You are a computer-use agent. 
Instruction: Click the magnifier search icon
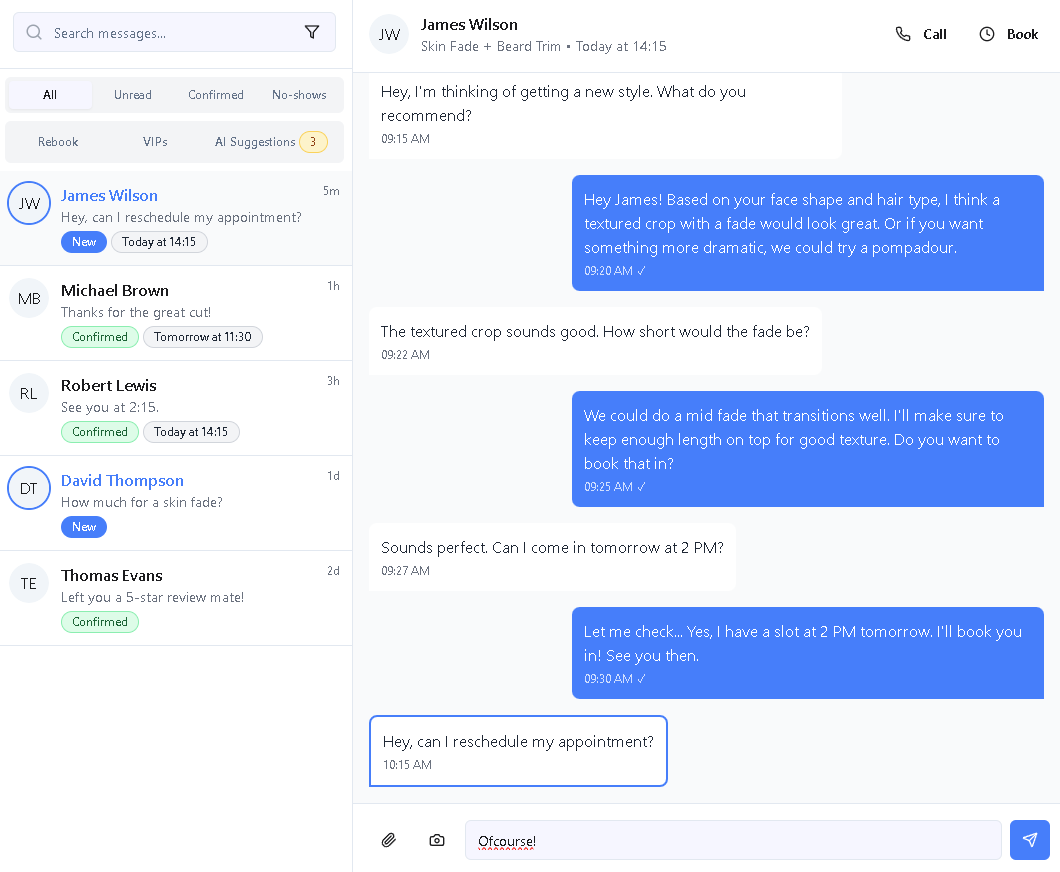34,32
